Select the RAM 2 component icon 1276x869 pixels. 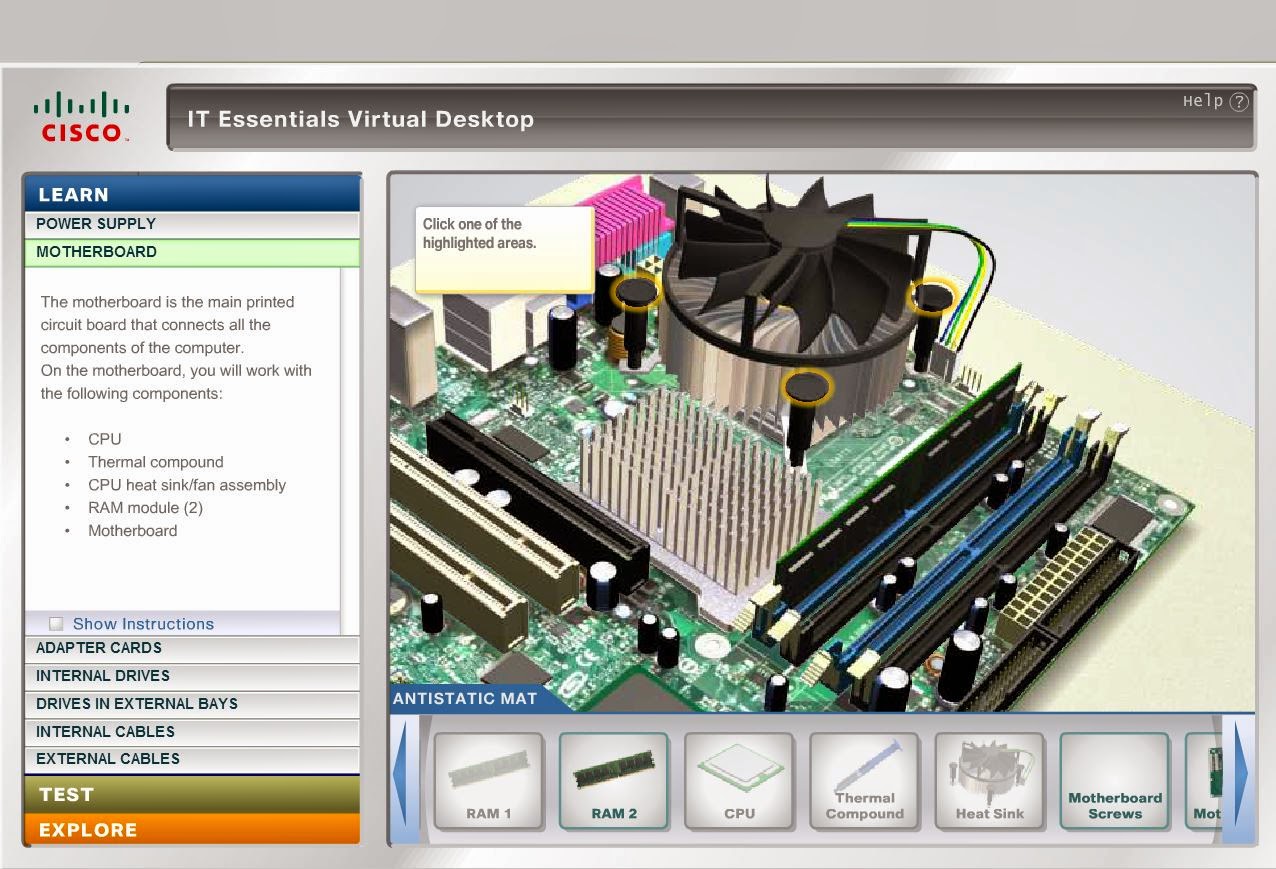click(x=613, y=780)
